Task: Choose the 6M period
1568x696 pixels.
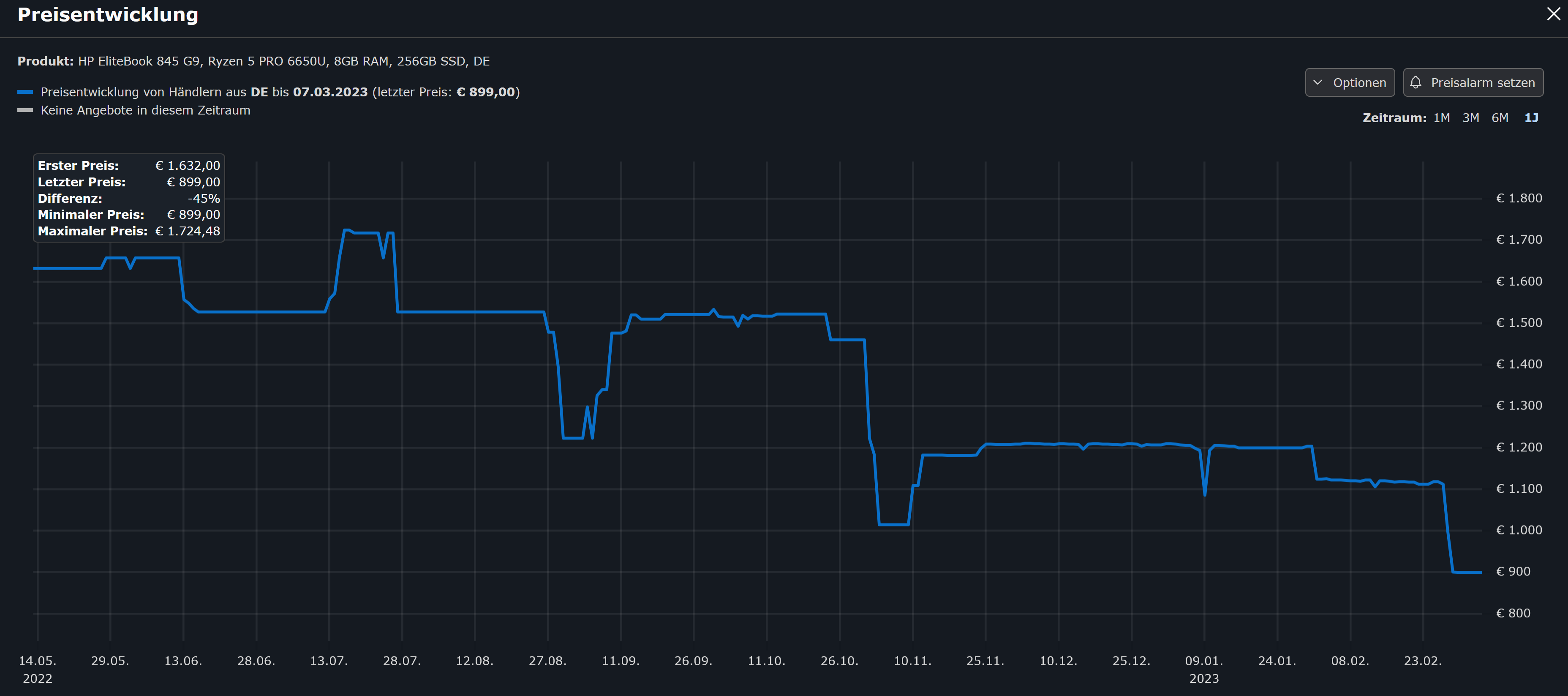Action: [1499, 117]
